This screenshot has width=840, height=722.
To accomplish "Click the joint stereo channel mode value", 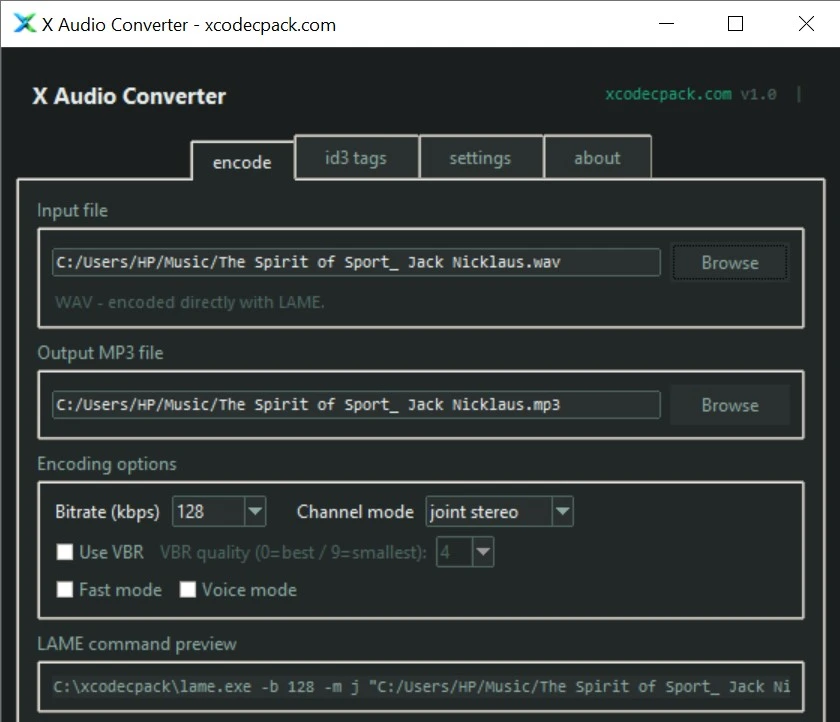I will point(488,512).
